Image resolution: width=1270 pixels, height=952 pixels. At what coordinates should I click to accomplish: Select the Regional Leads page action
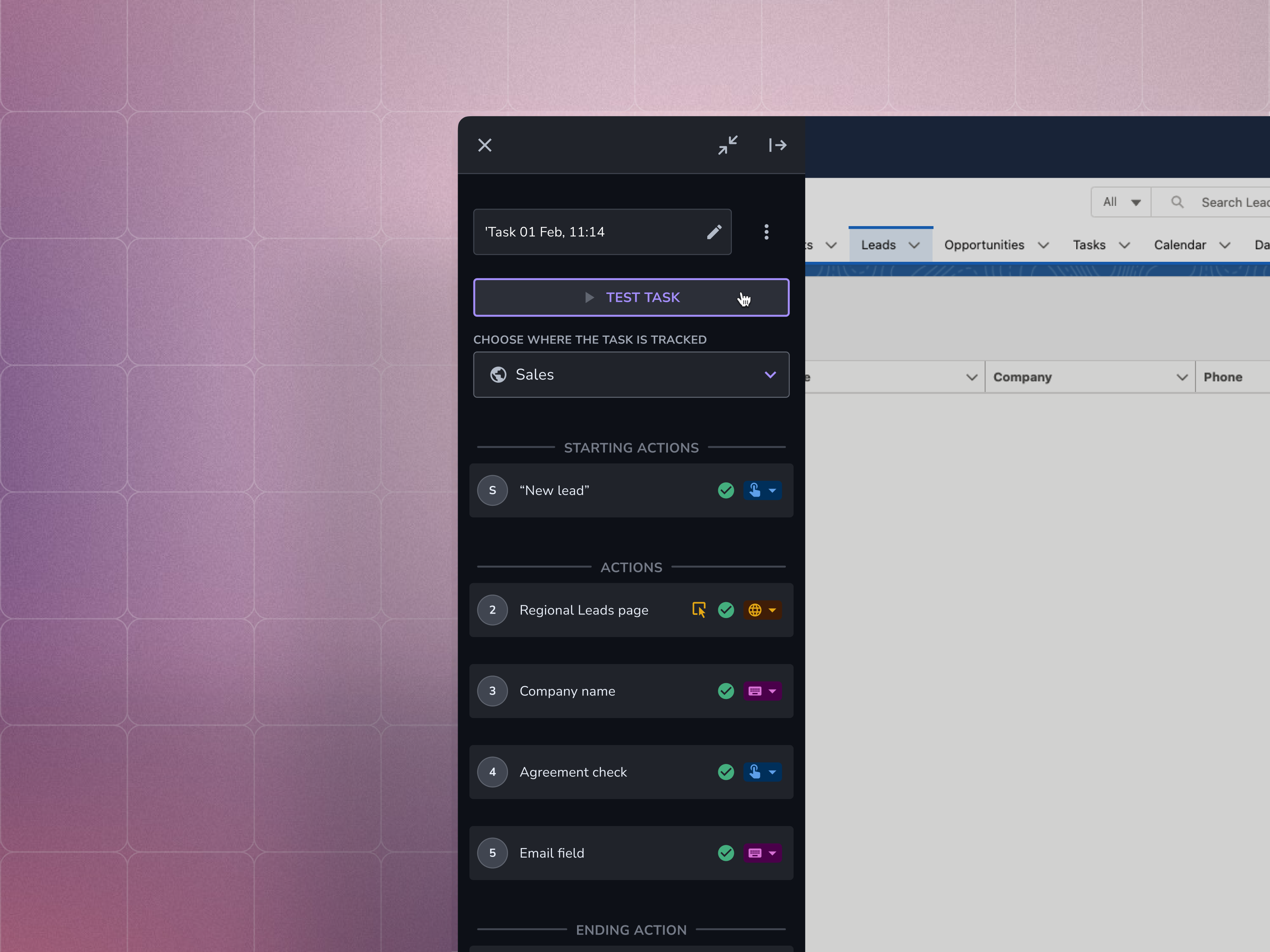click(x=631, y=610)
